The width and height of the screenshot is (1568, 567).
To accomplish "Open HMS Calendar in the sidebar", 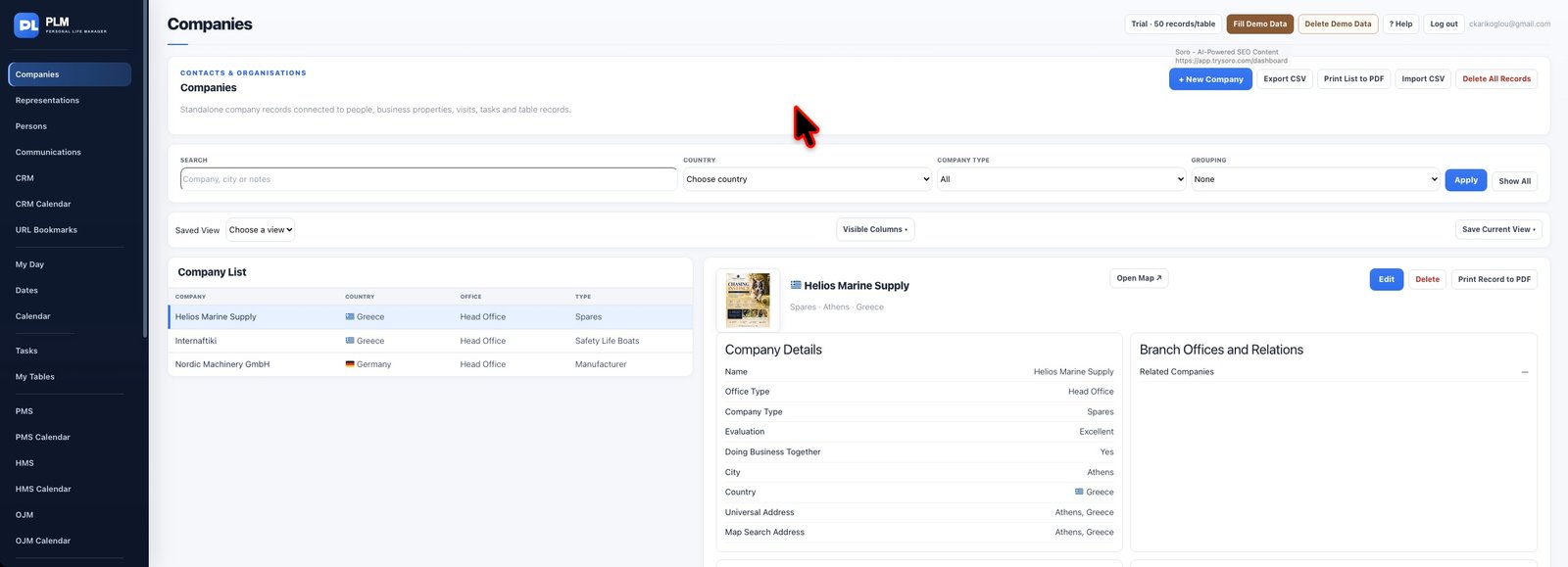I will (43, 489).
